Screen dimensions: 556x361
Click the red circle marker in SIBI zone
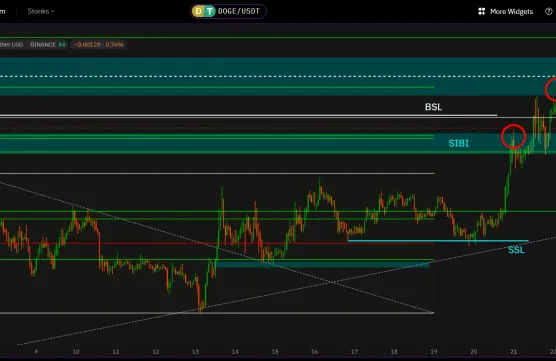click(x=513, y=137)
